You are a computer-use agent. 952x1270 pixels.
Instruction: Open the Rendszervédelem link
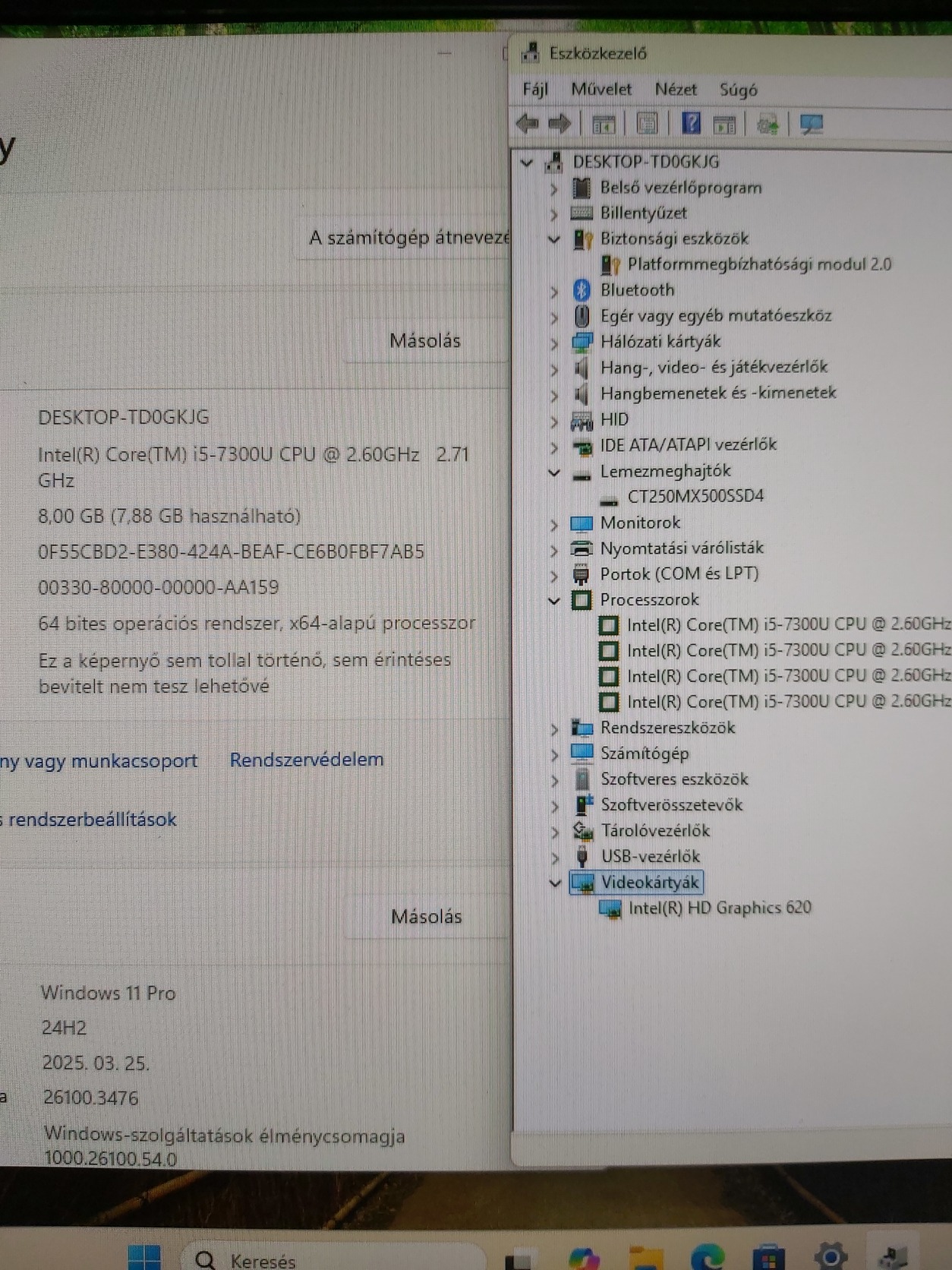click(x=307, y=760)
